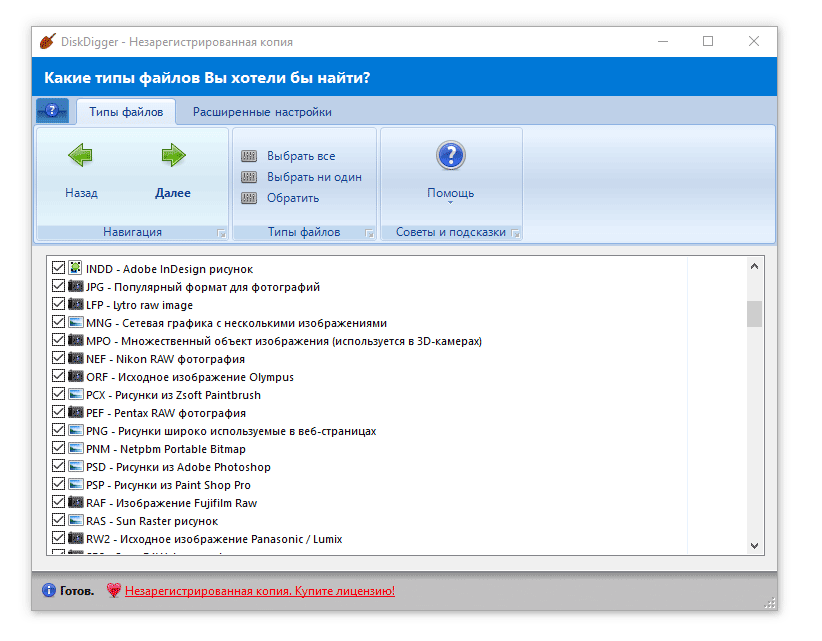Viewport: 822px width, 641px height.
Task: Open the blue Помощь question mark icon
Action: point(451,156)
